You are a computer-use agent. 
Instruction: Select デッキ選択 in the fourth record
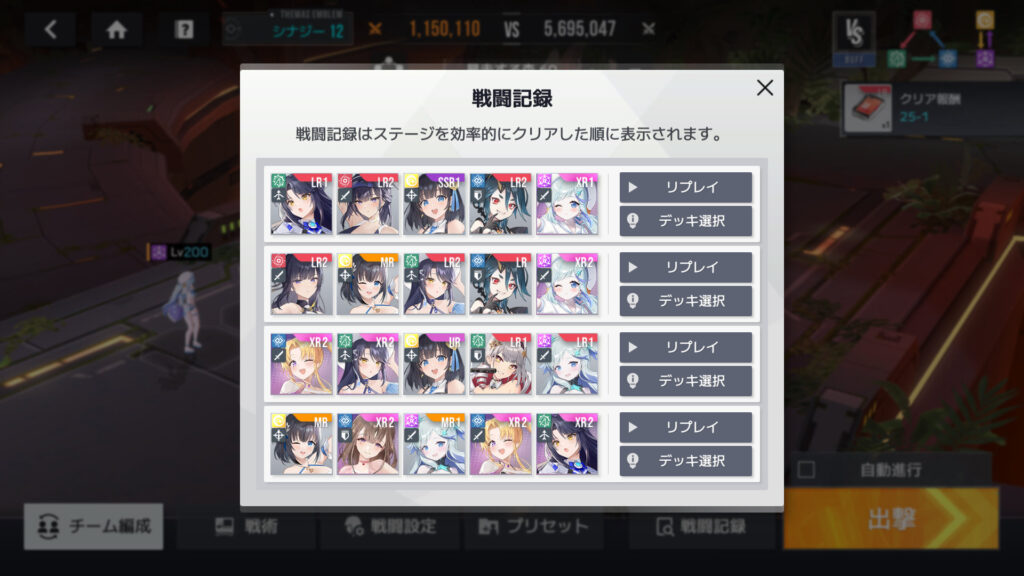[686, 460]
